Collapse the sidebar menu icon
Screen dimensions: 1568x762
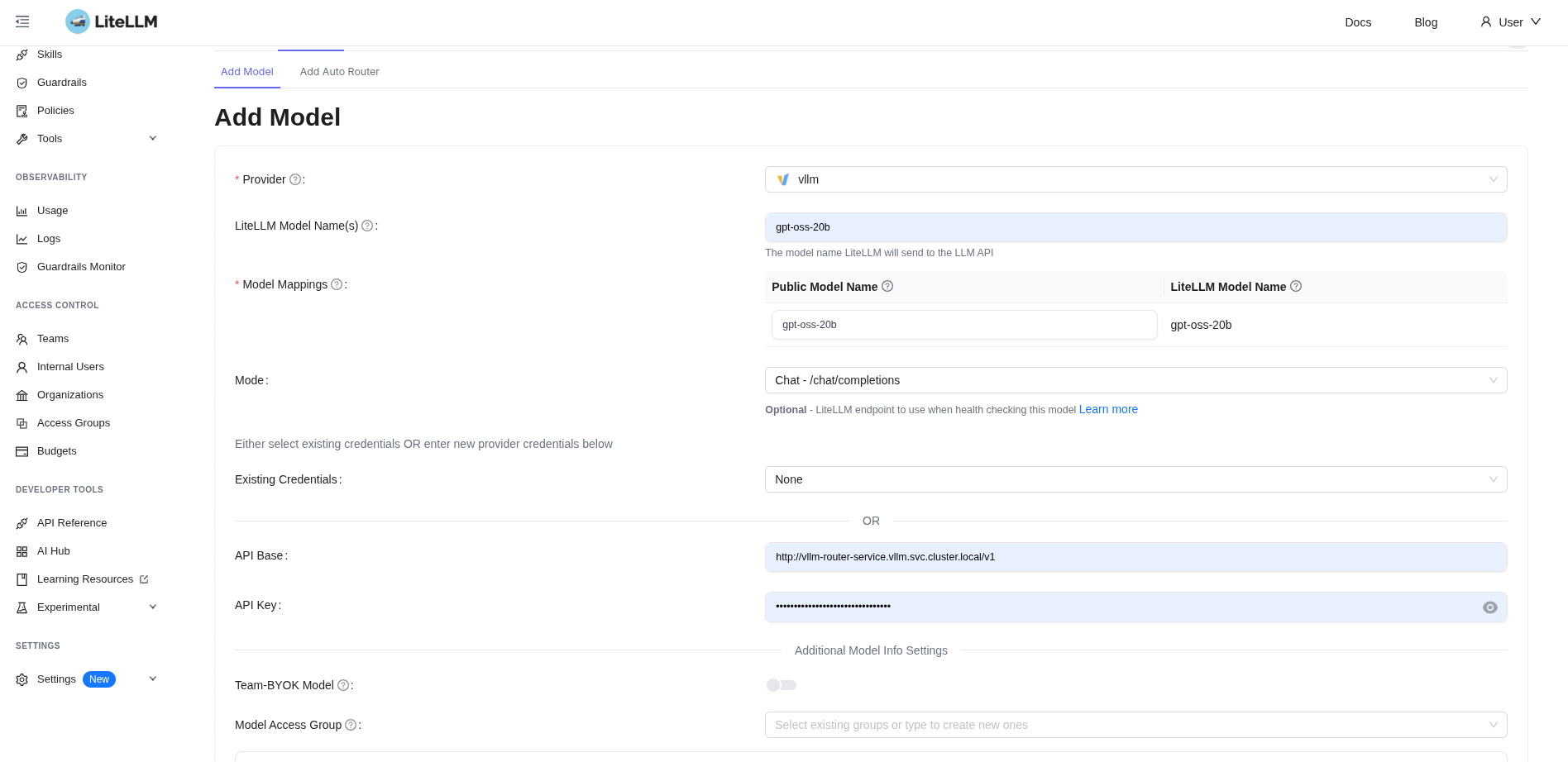[x=22, y=21]
